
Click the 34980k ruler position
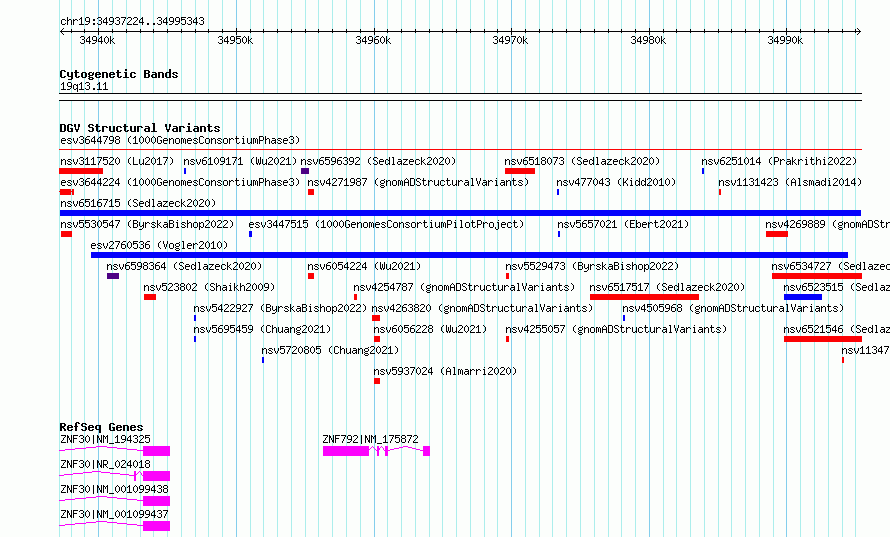649,40
